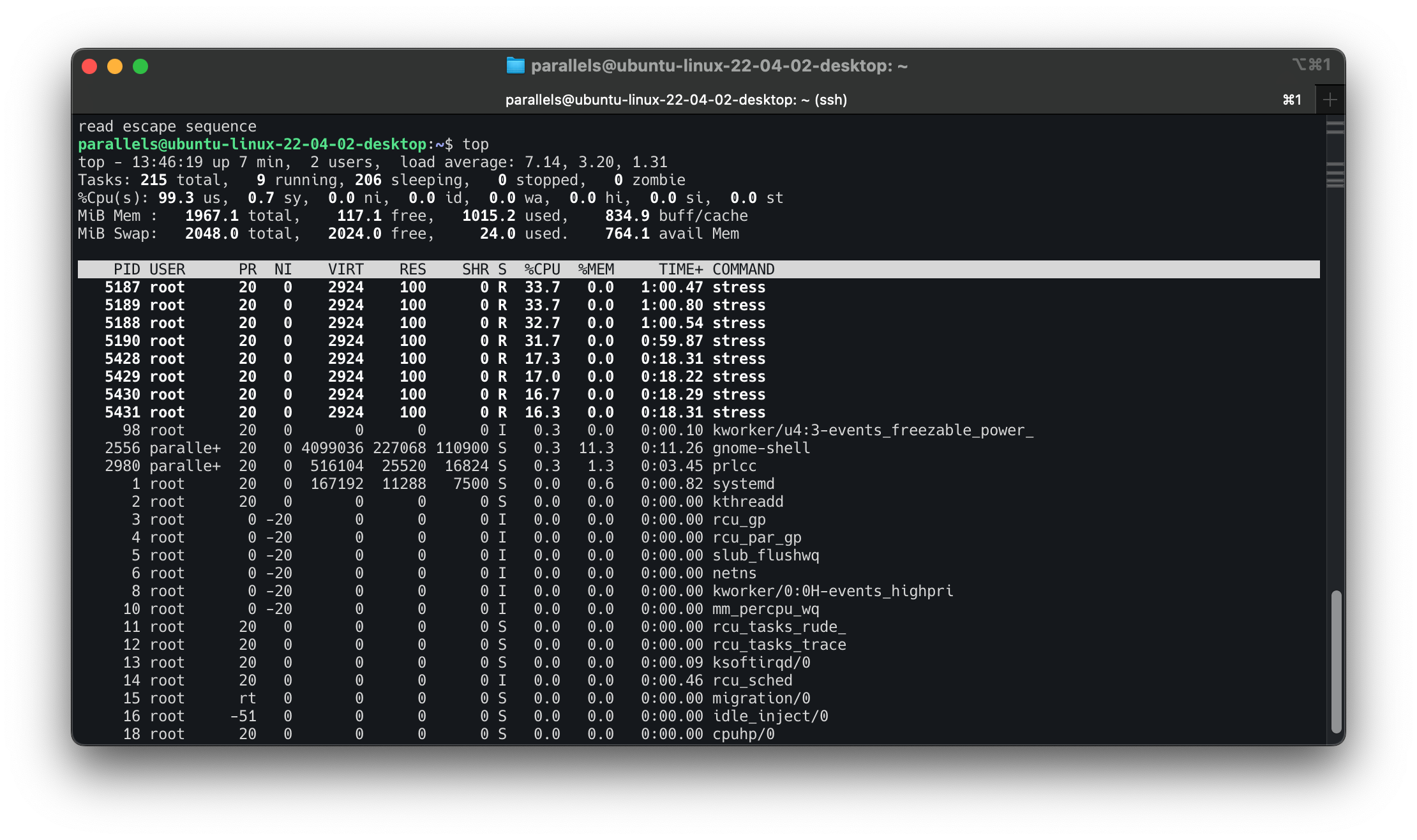1417x840 pixels.
Task: Click the folder icon in the window title
Action: click(x=515, y=66)
